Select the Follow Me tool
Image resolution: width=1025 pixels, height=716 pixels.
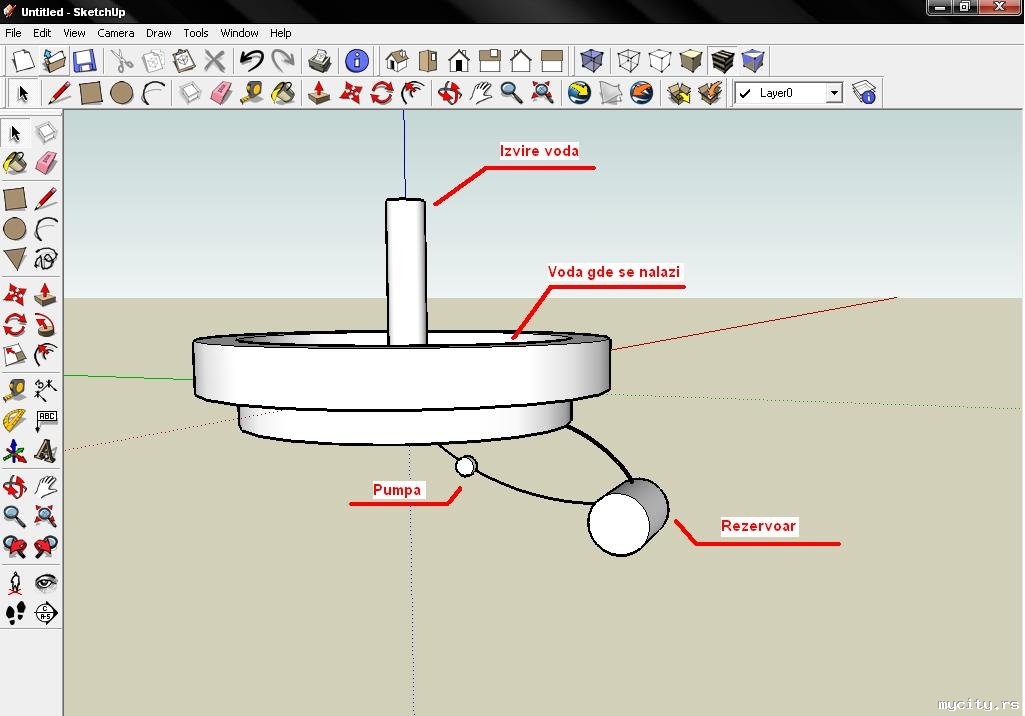[45, 325]
